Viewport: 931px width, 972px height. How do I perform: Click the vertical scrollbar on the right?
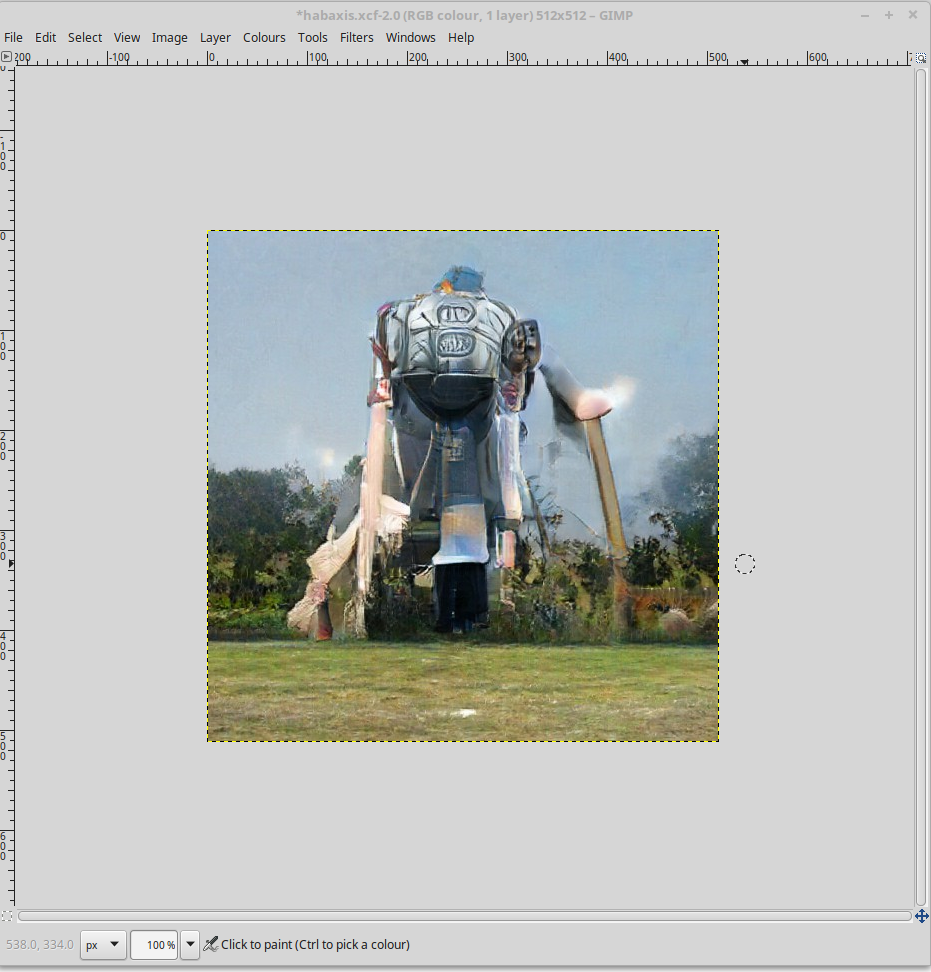(921, 487)
